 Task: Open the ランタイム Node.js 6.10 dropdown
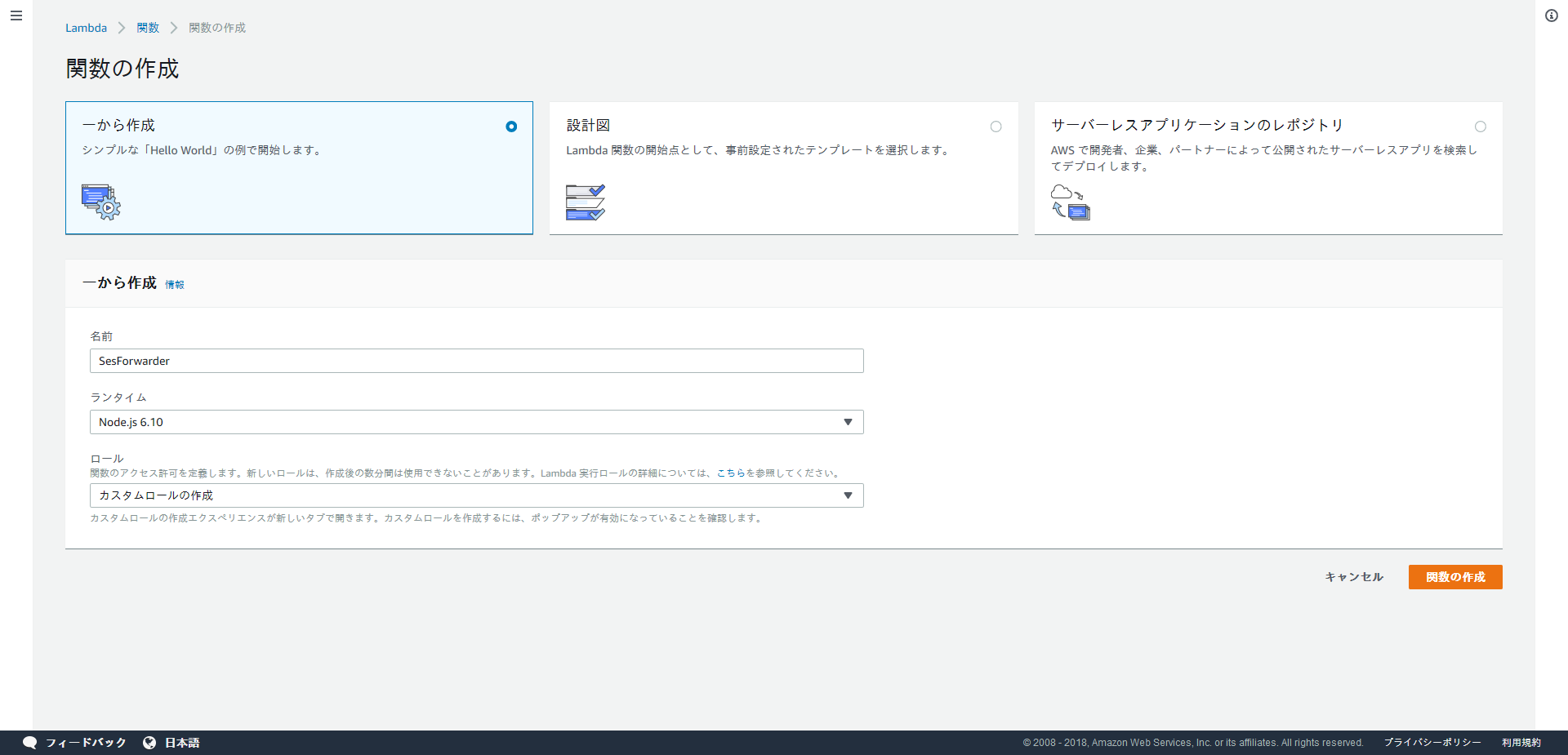pyautogui.click(x=477, y=422)
